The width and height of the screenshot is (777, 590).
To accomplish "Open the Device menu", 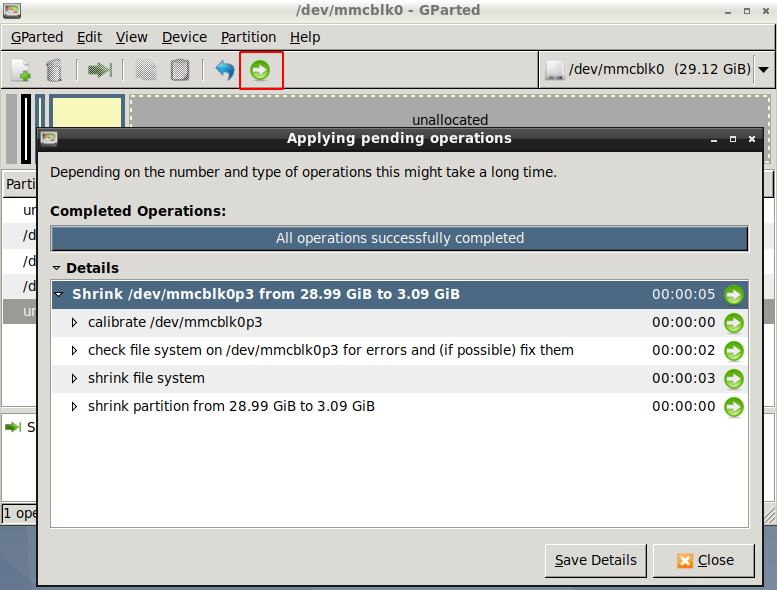I will click(x=184, y=37).
